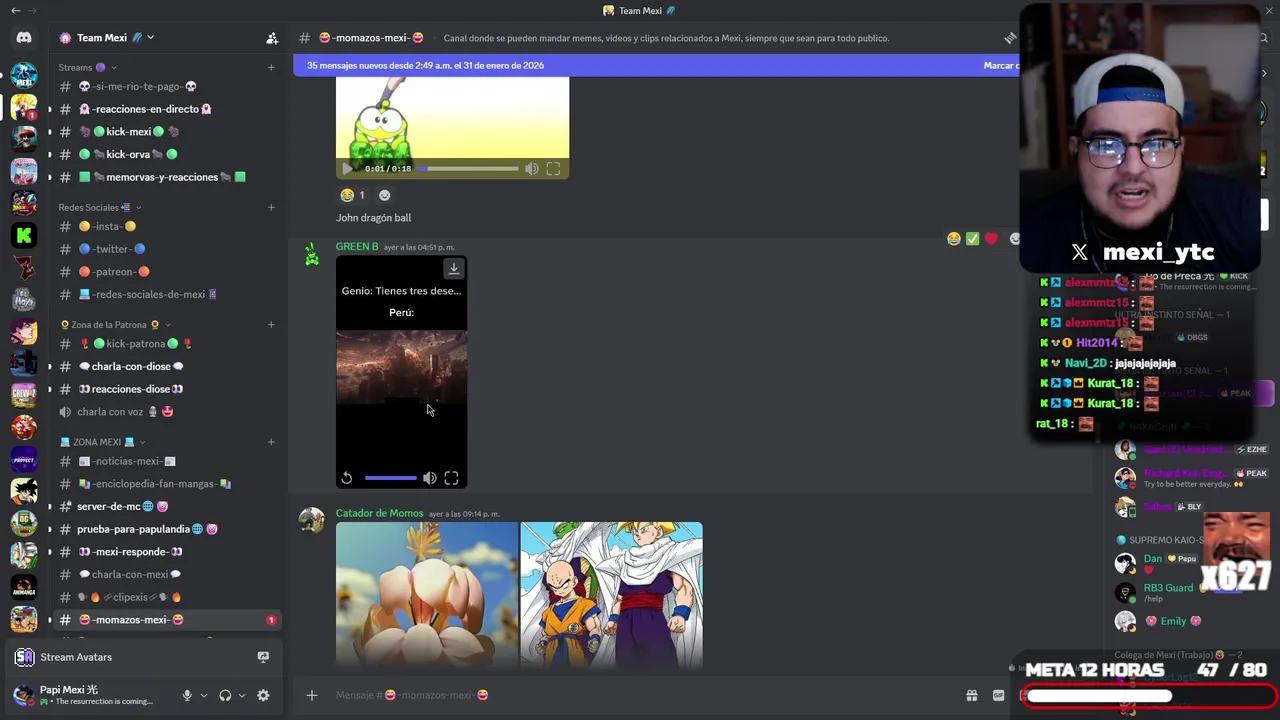
Task: Open Stream Avatars activity icon at right
Action: click(263, 657)
